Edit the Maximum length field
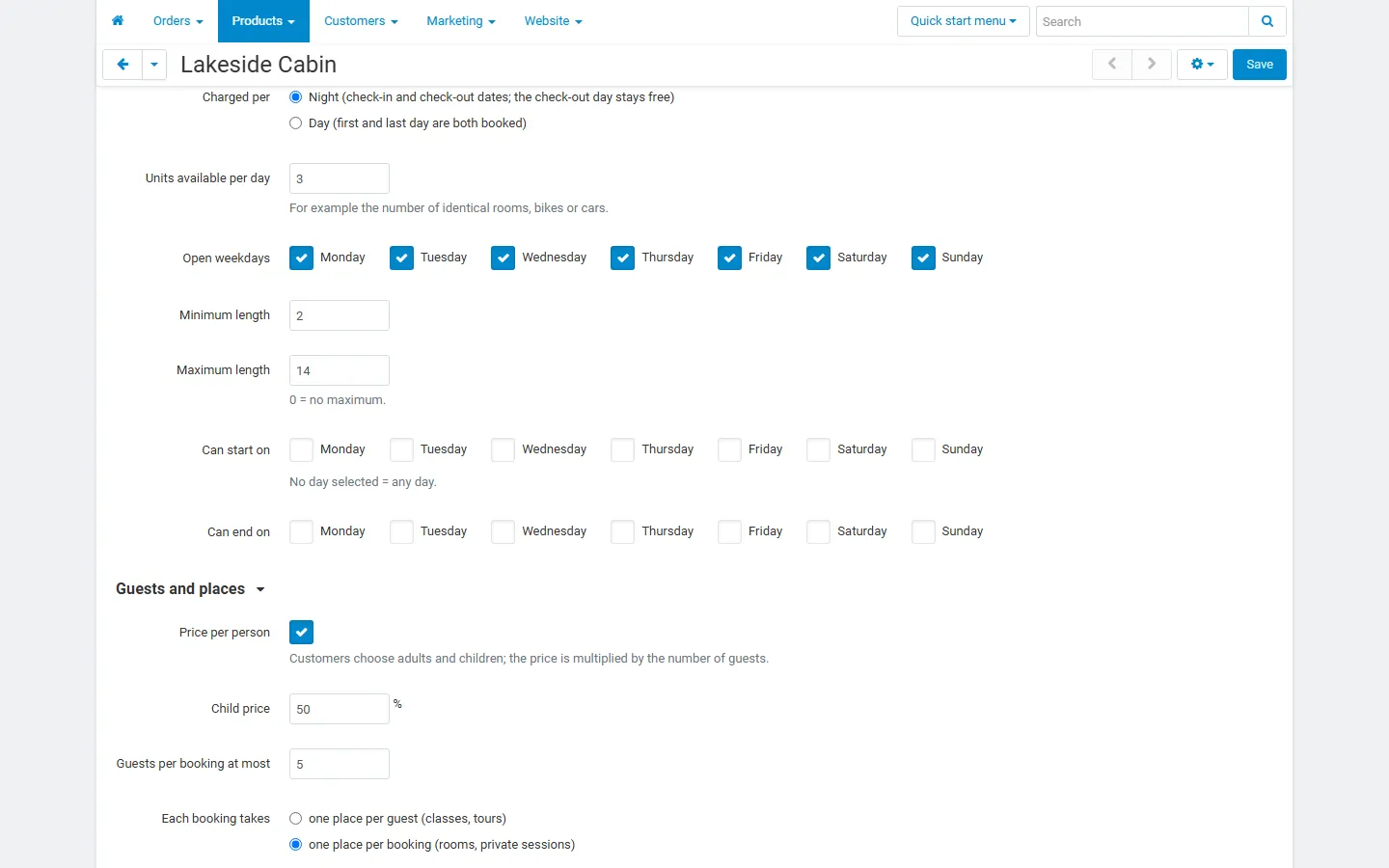 (340, 370)
